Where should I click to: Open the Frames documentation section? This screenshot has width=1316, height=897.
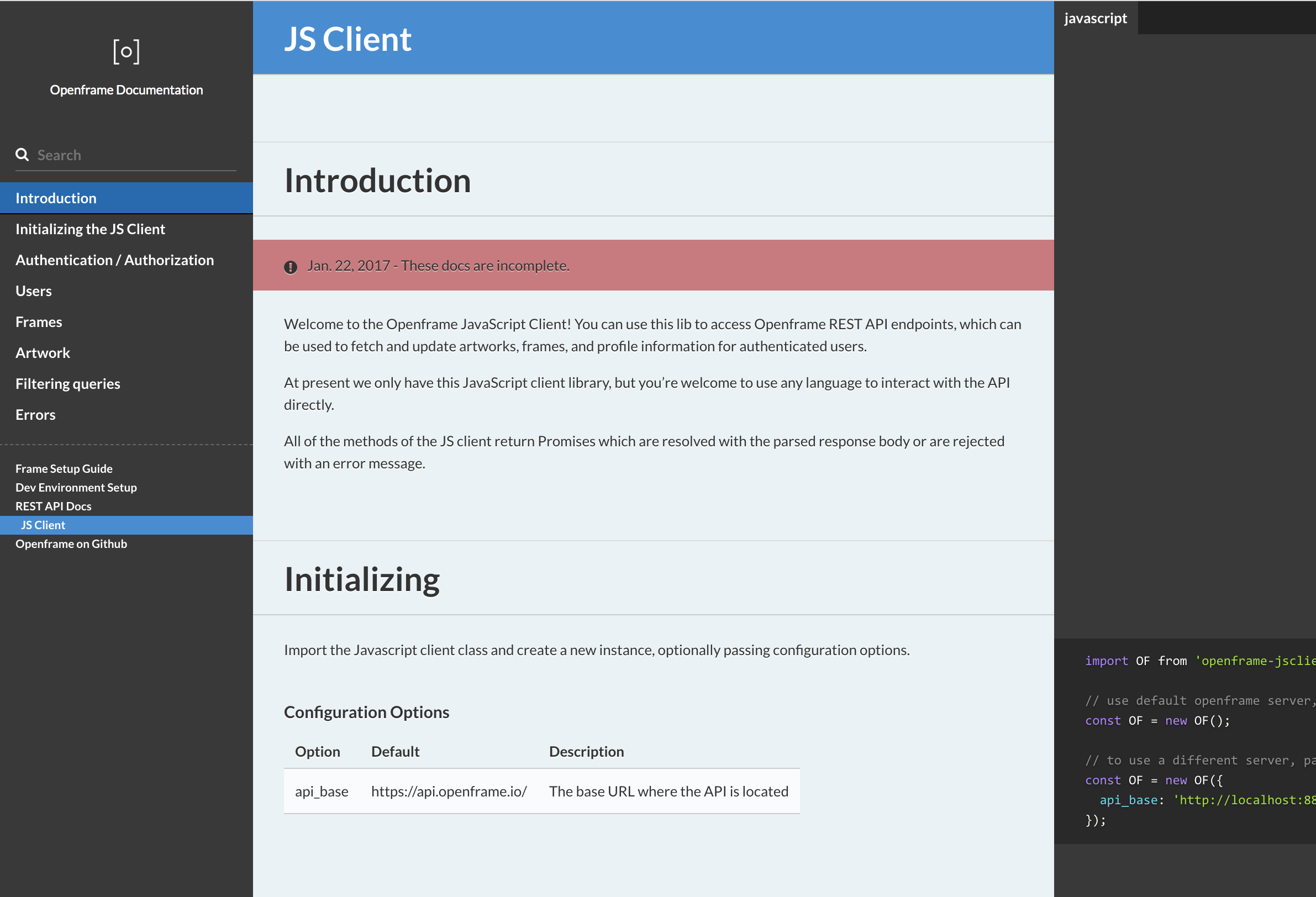click(39, 321)
